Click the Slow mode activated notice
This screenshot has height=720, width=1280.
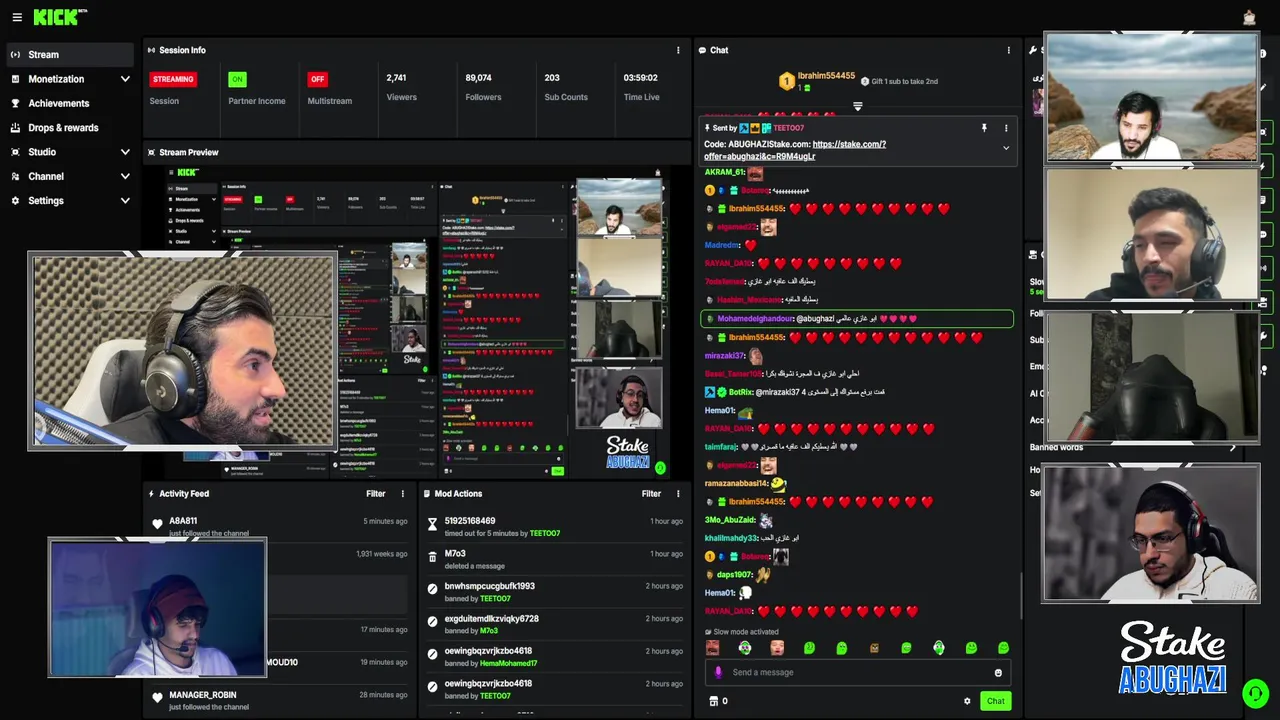(742, 632)
